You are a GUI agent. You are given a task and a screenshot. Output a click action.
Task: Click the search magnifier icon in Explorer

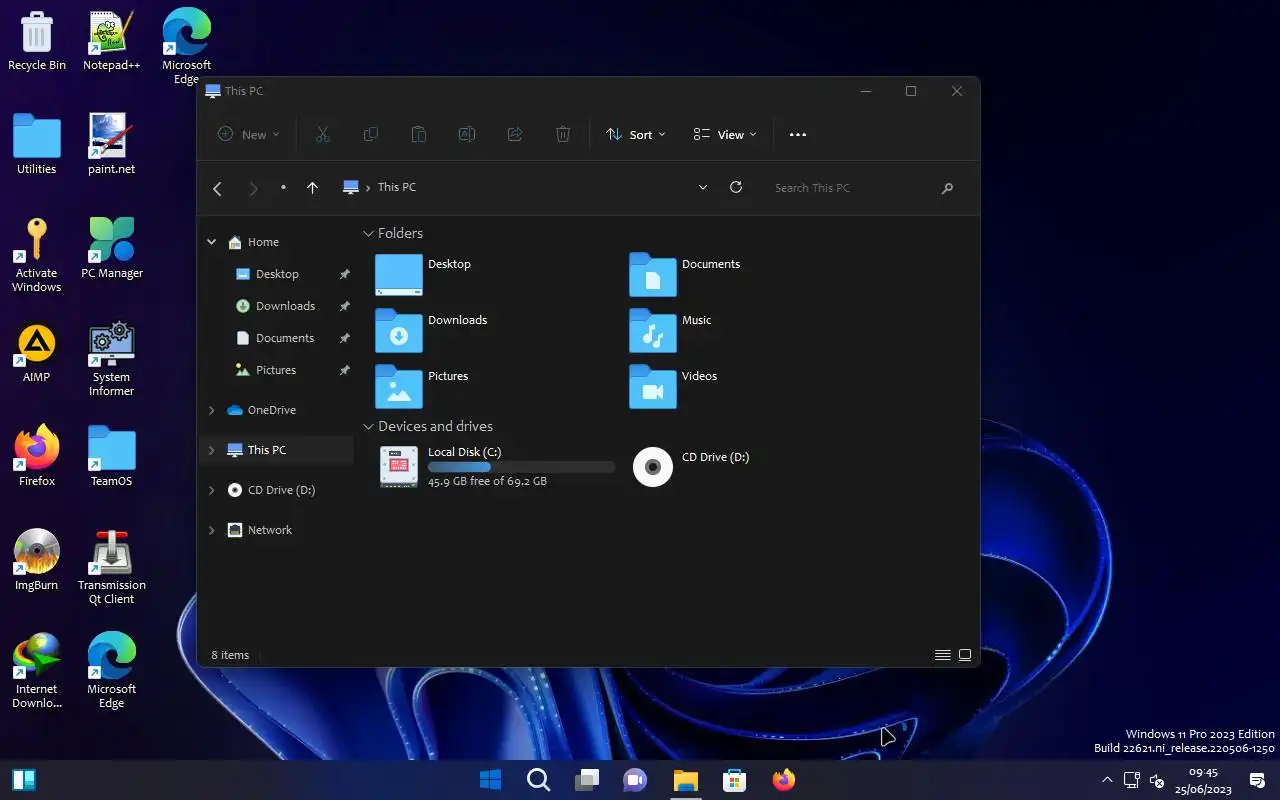pos(947,188)
